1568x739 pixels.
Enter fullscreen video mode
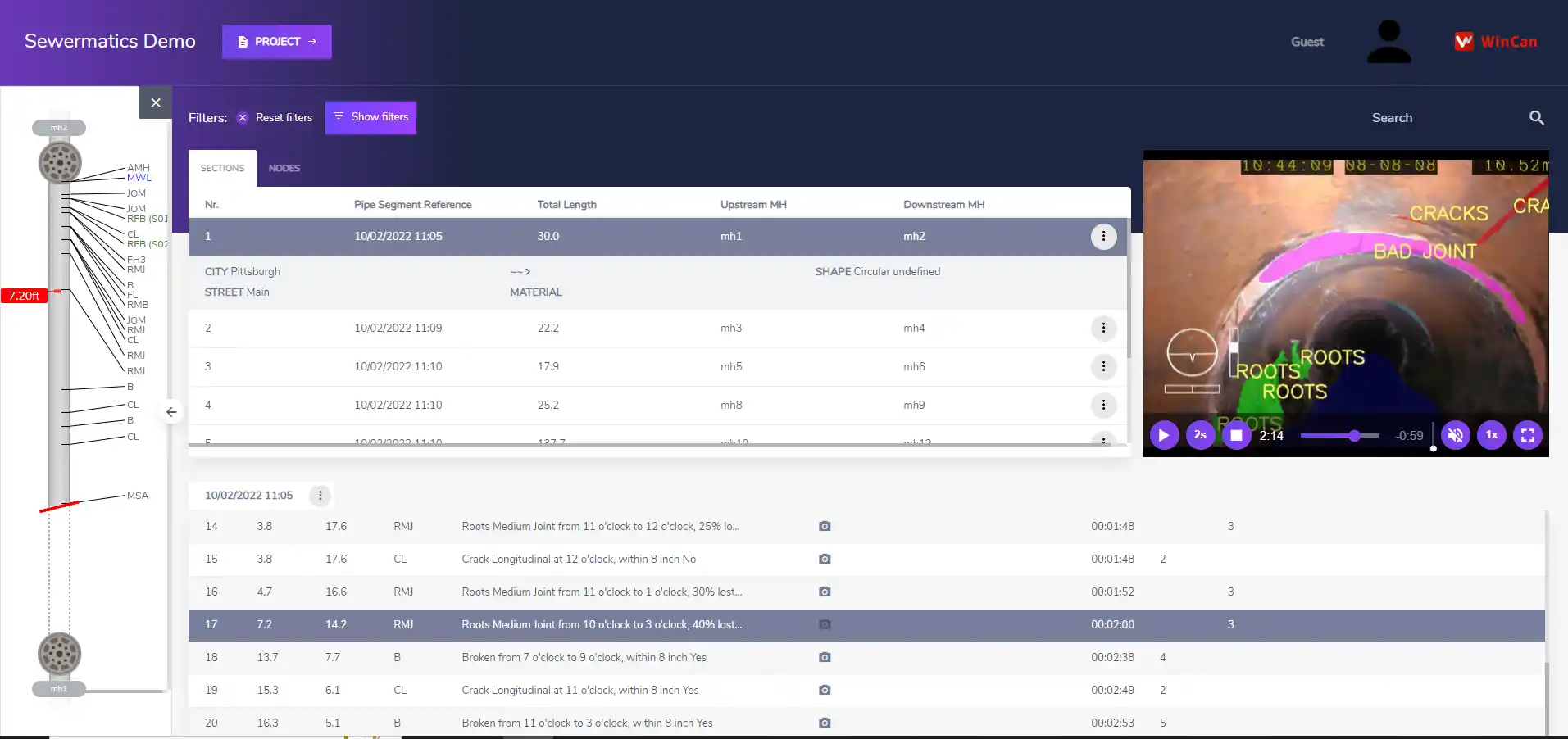click(x=1528, y=435)
